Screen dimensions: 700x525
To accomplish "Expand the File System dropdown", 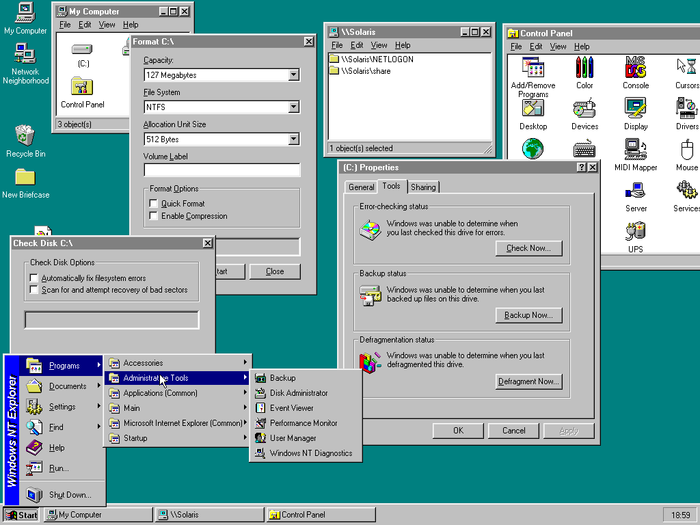I will [293, 107].
